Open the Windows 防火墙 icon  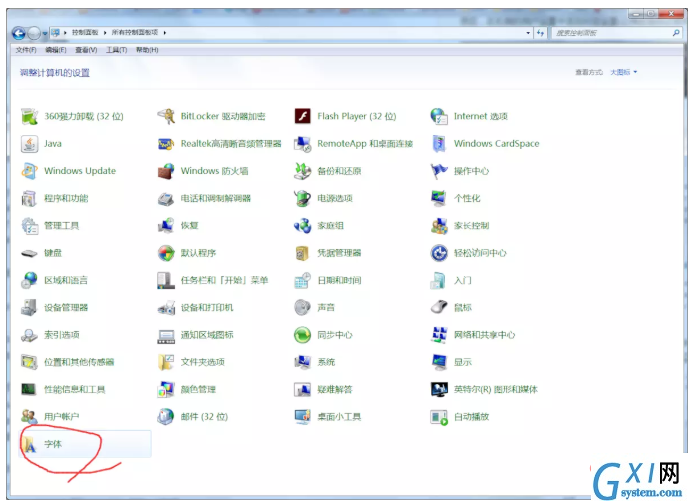(x=166, y=171)
